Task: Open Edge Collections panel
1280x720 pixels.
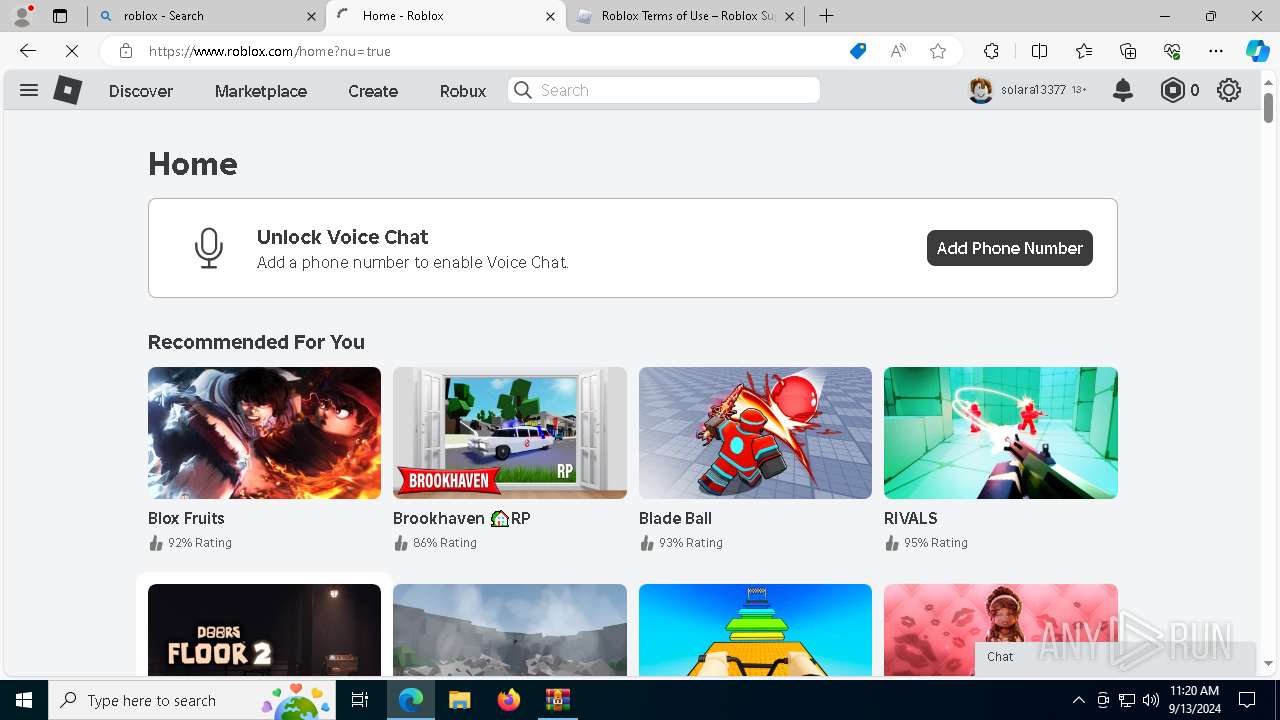Action: pyautogui.click(x=1128, y=51)
